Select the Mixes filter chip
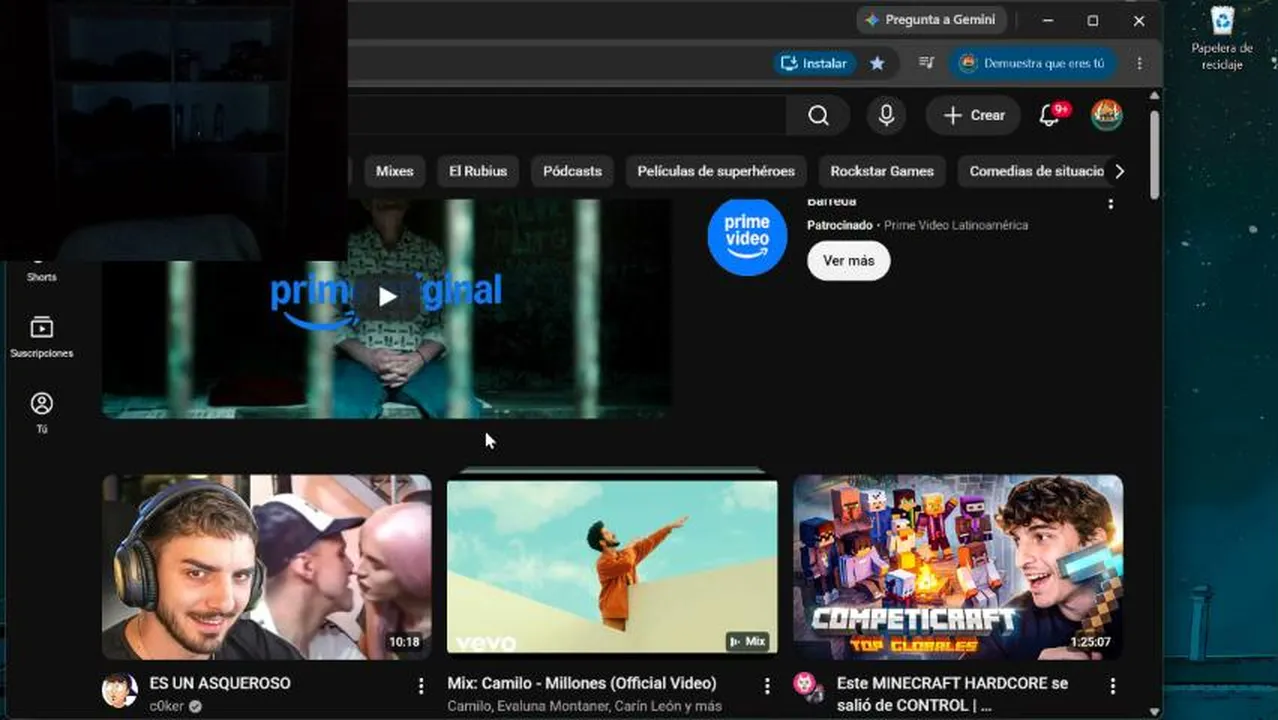This screenshot has height=720, width=1278. coord(394,171)
